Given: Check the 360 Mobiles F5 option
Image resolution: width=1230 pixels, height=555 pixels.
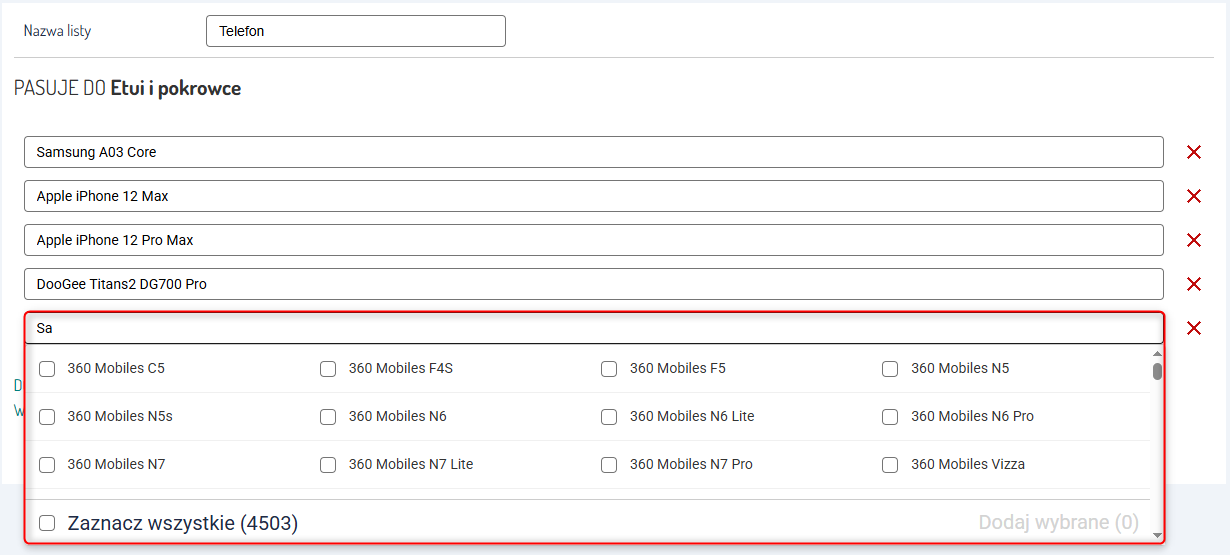Looking at the screenshot, I should (x=609, y=369).
